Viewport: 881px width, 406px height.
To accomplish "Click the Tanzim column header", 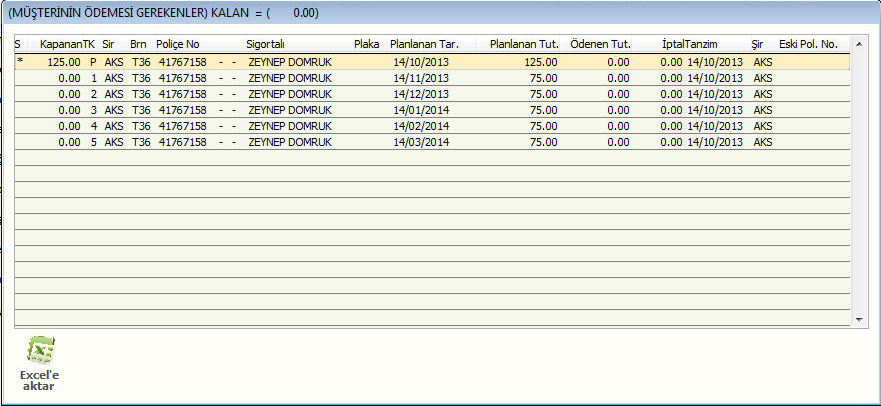I will tap(701, 45).
